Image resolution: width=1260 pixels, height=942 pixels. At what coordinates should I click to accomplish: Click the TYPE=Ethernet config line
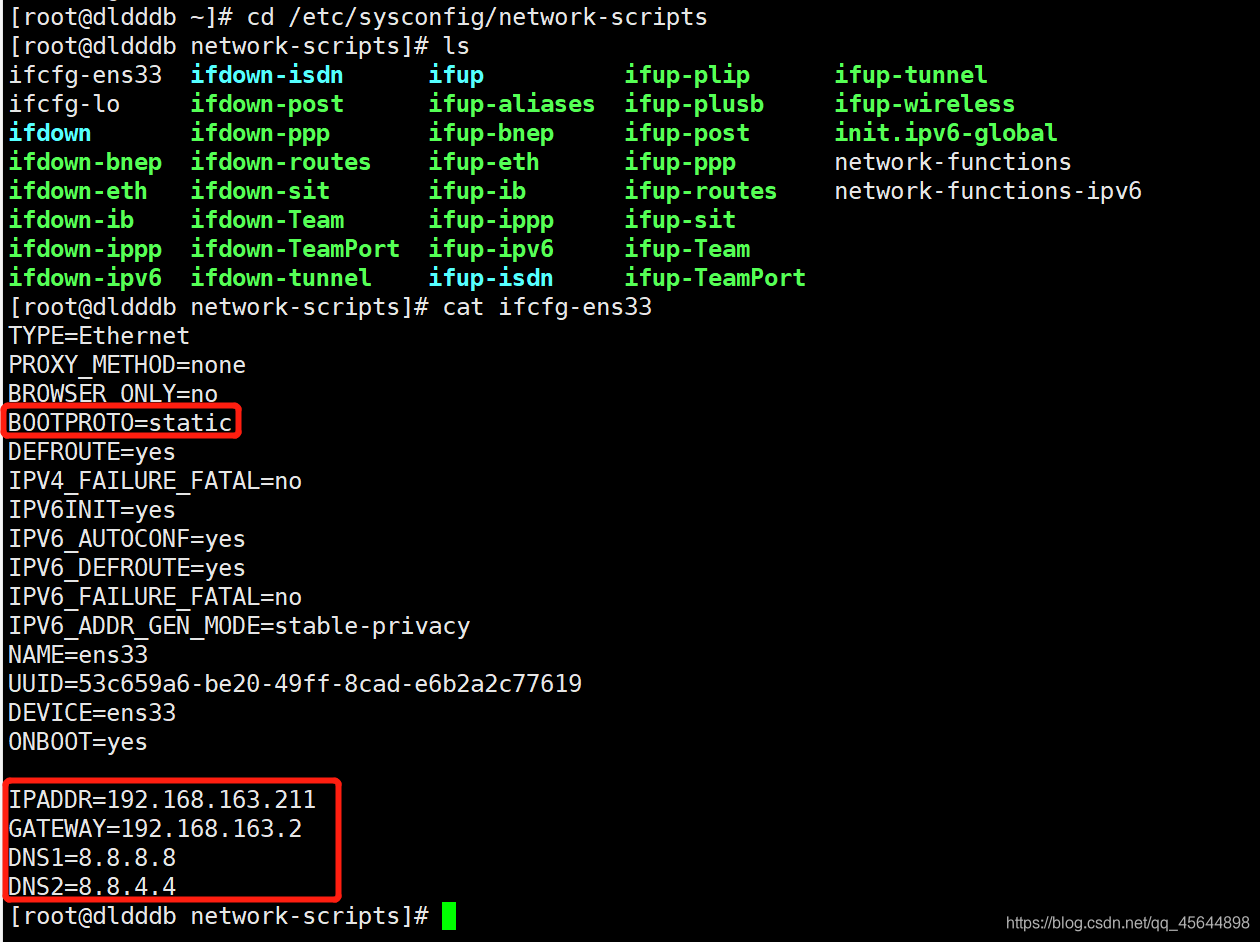[x=99, y=336]
